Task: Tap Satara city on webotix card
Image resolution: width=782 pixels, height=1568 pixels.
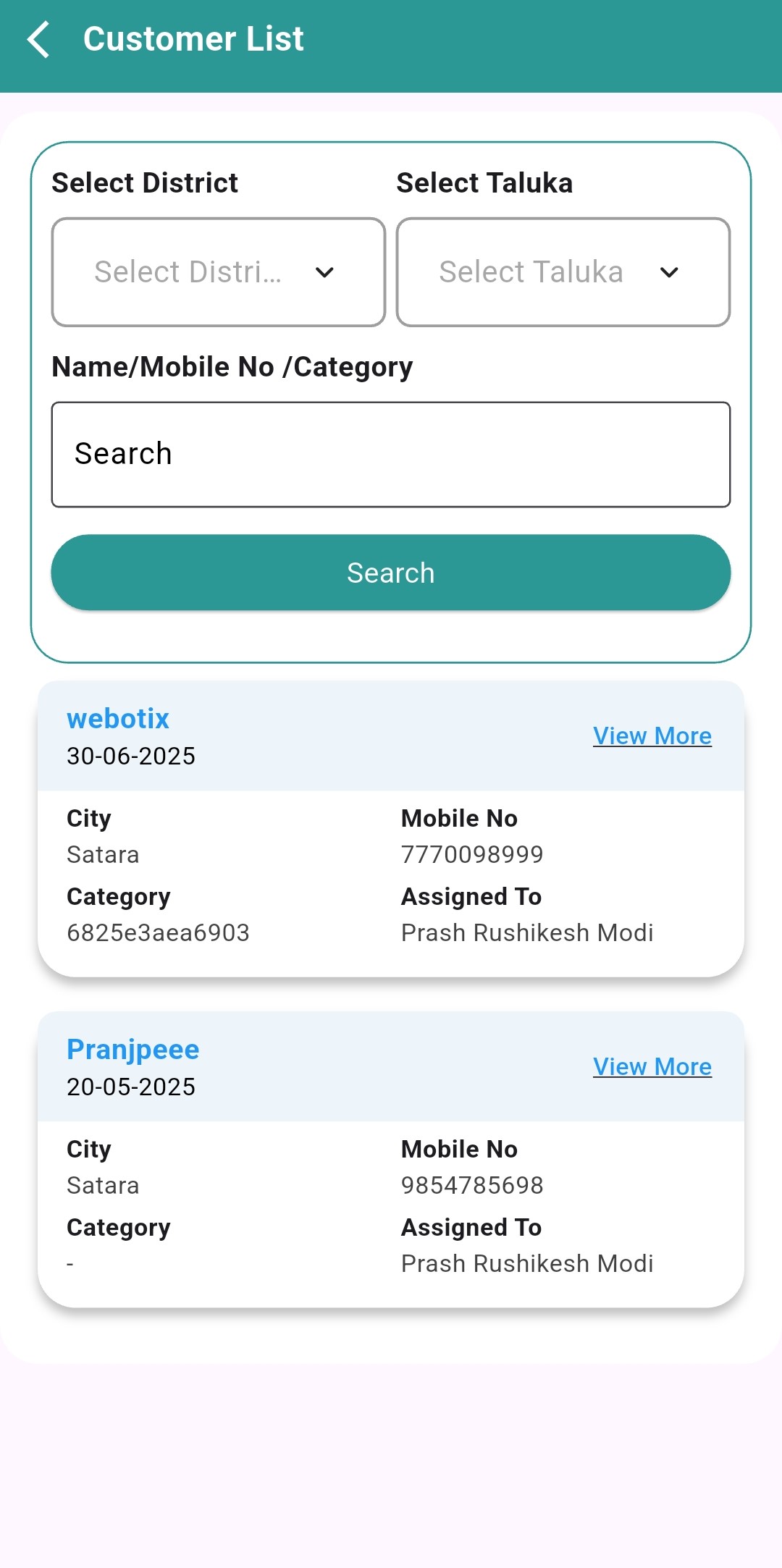Action: (x=103, y=854)
